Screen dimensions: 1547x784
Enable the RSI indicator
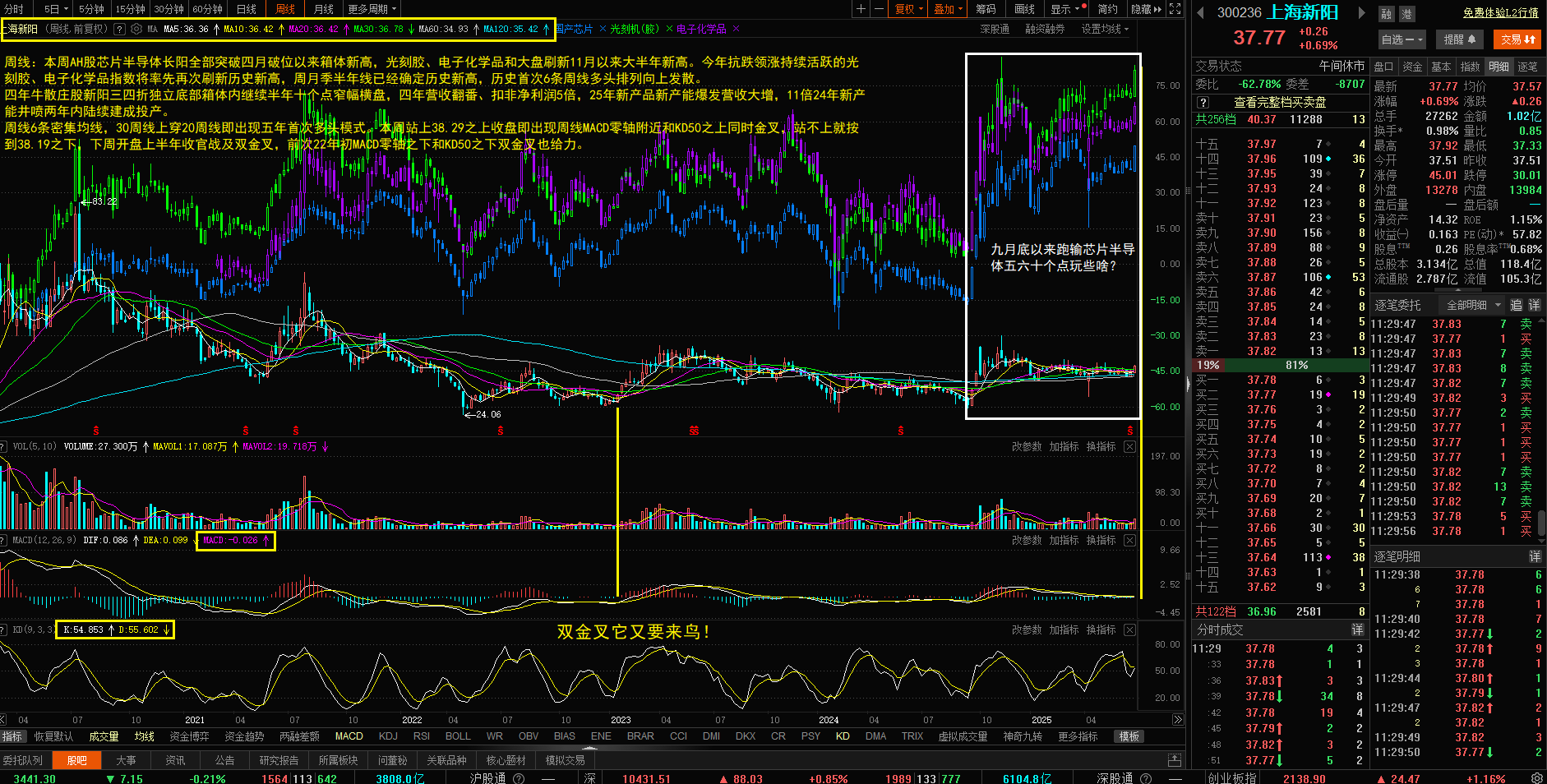tap(422, 736)
